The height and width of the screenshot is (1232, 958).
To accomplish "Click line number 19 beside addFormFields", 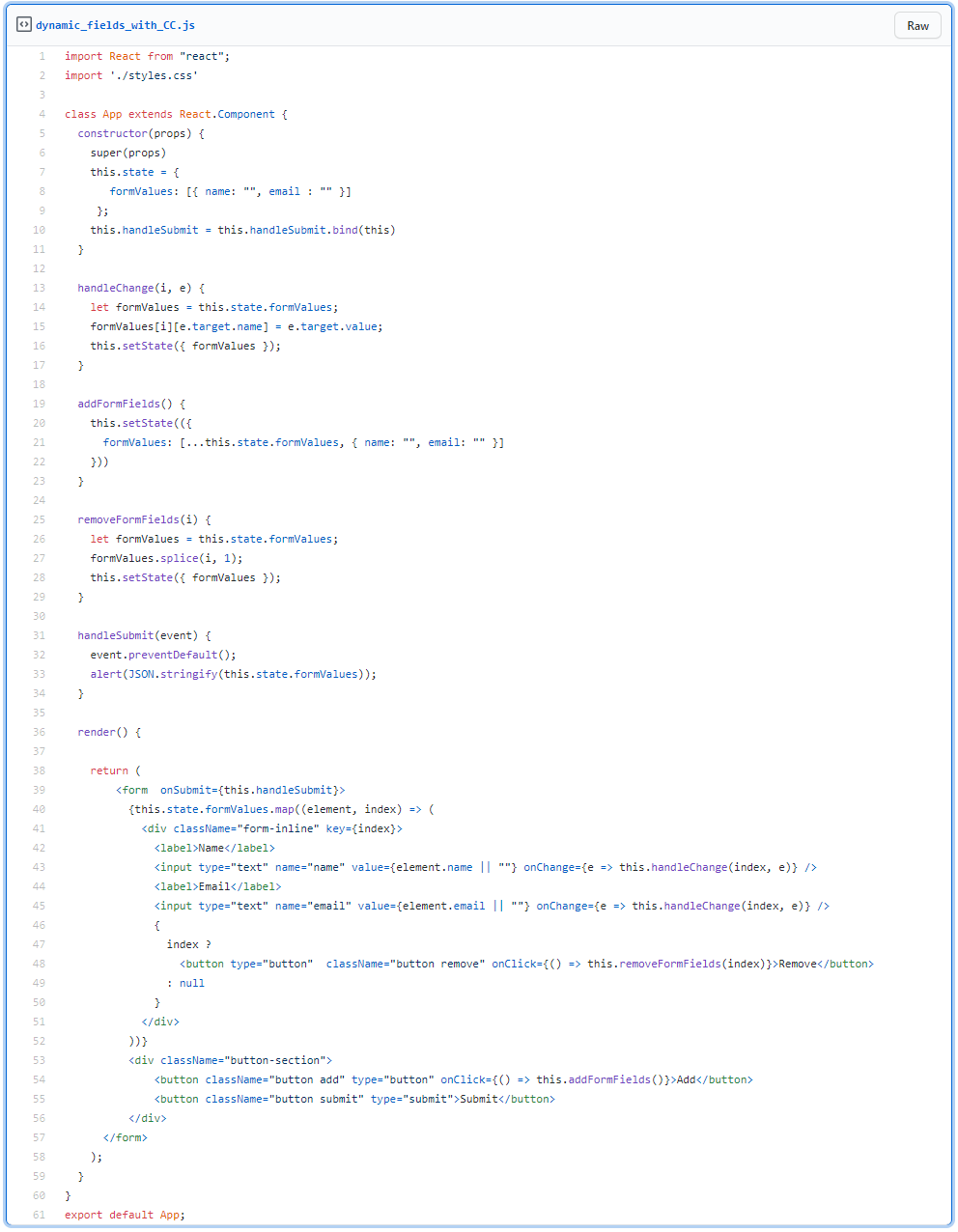I will click(40, 404).
